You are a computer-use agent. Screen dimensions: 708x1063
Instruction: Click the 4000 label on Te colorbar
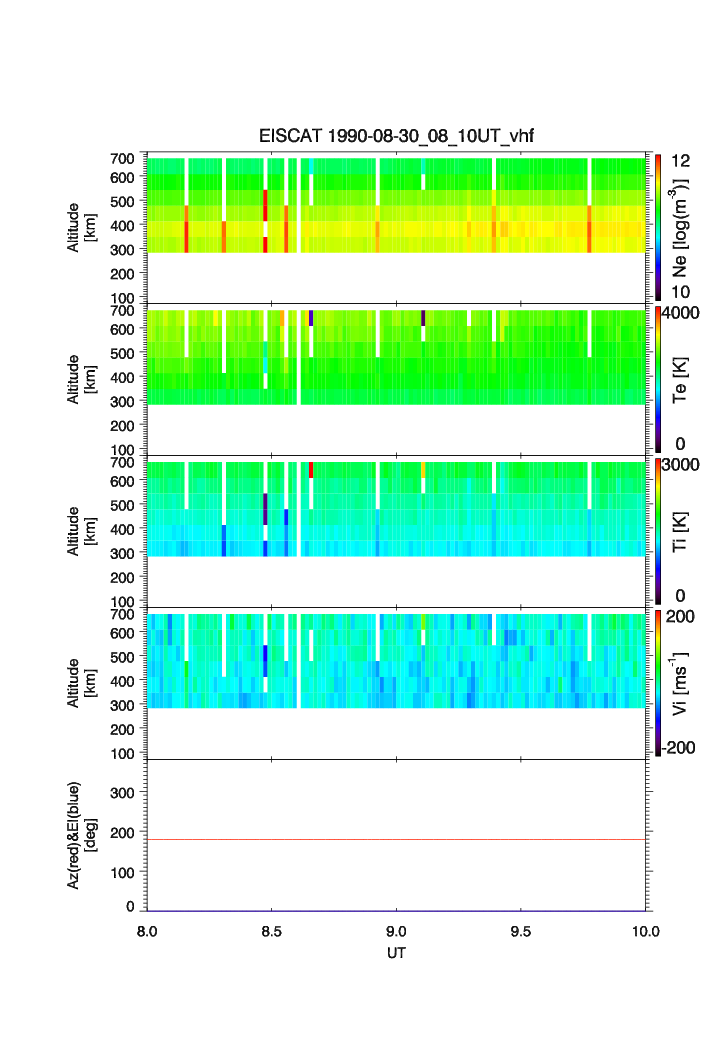pyautogui.click(x=680, y=313)
